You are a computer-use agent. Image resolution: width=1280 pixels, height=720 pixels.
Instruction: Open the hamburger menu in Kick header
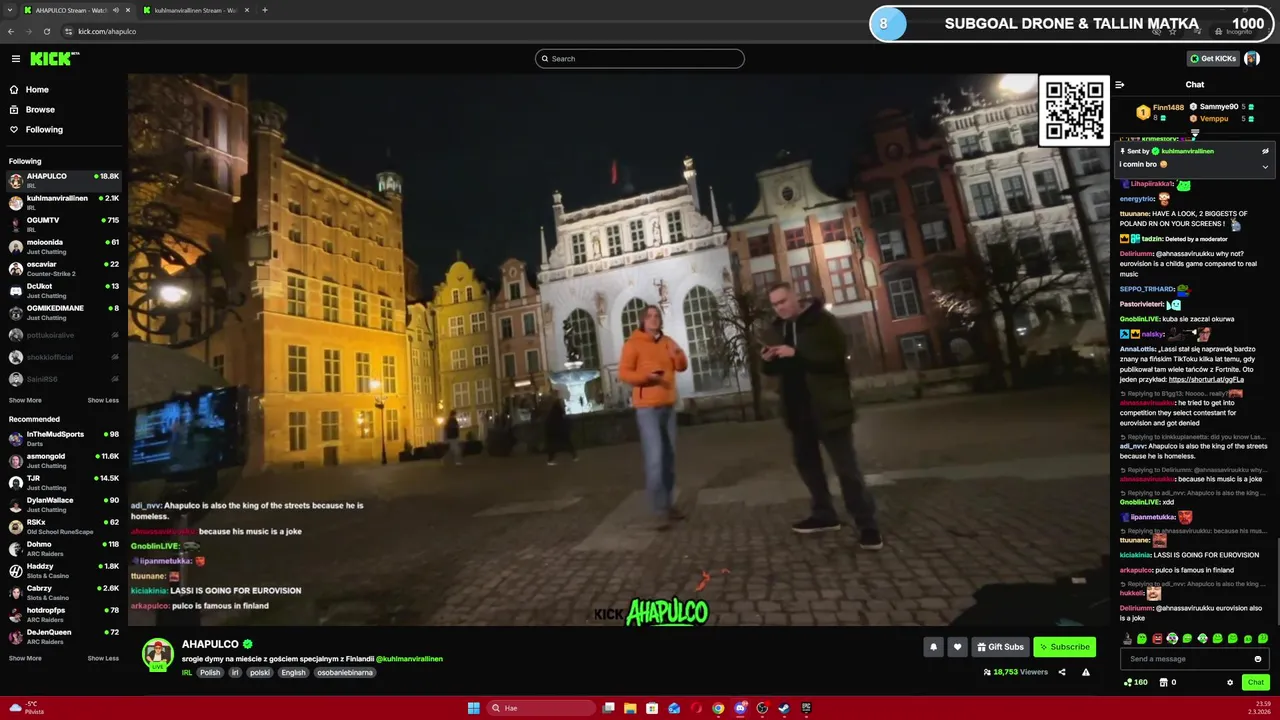[x=15, y=59]
